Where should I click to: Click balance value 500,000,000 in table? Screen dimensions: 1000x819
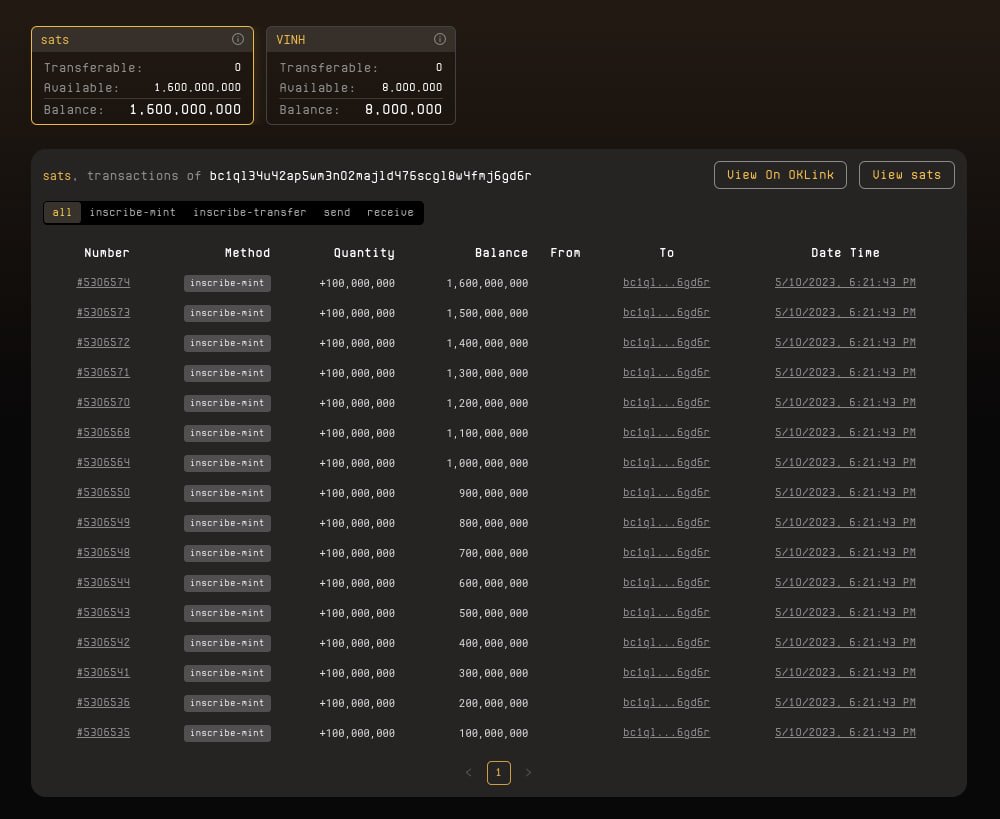point(494,613)
